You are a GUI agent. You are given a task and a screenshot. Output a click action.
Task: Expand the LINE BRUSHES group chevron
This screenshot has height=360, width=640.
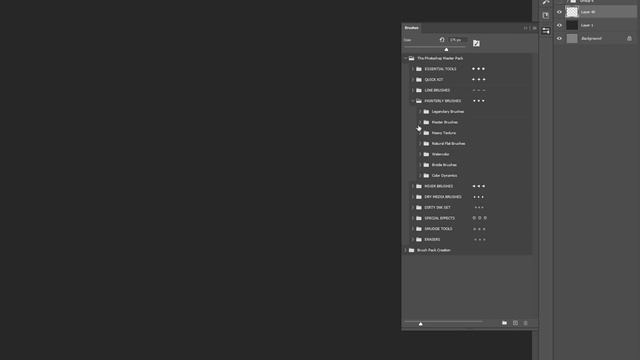click(x=413, y=90)
